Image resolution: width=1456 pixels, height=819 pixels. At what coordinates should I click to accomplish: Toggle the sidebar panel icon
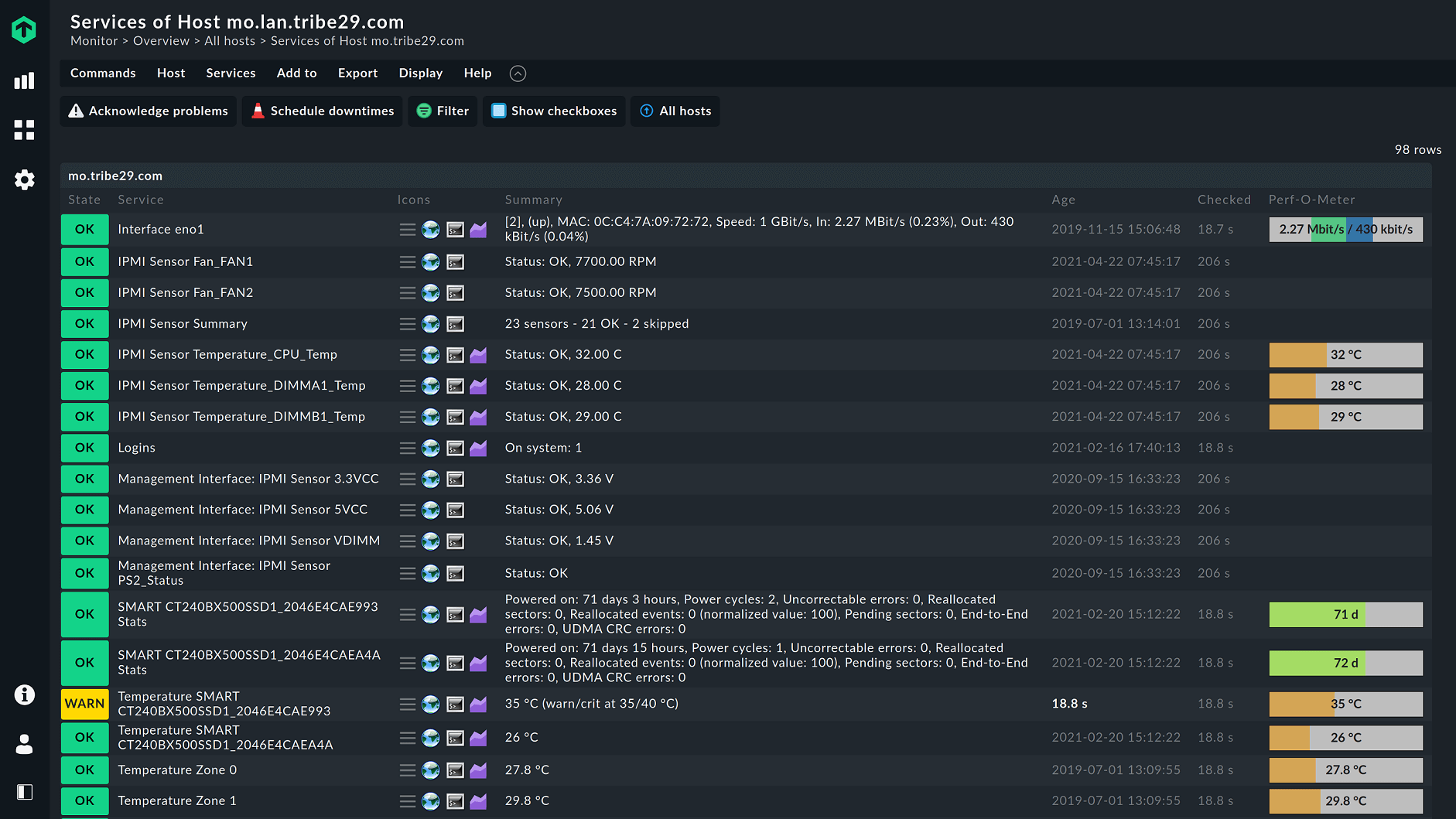coord(24,792)
